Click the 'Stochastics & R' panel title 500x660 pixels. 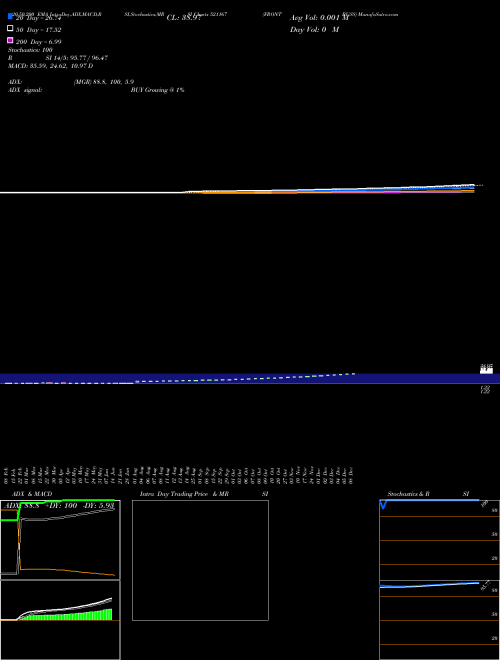[408, 494]
